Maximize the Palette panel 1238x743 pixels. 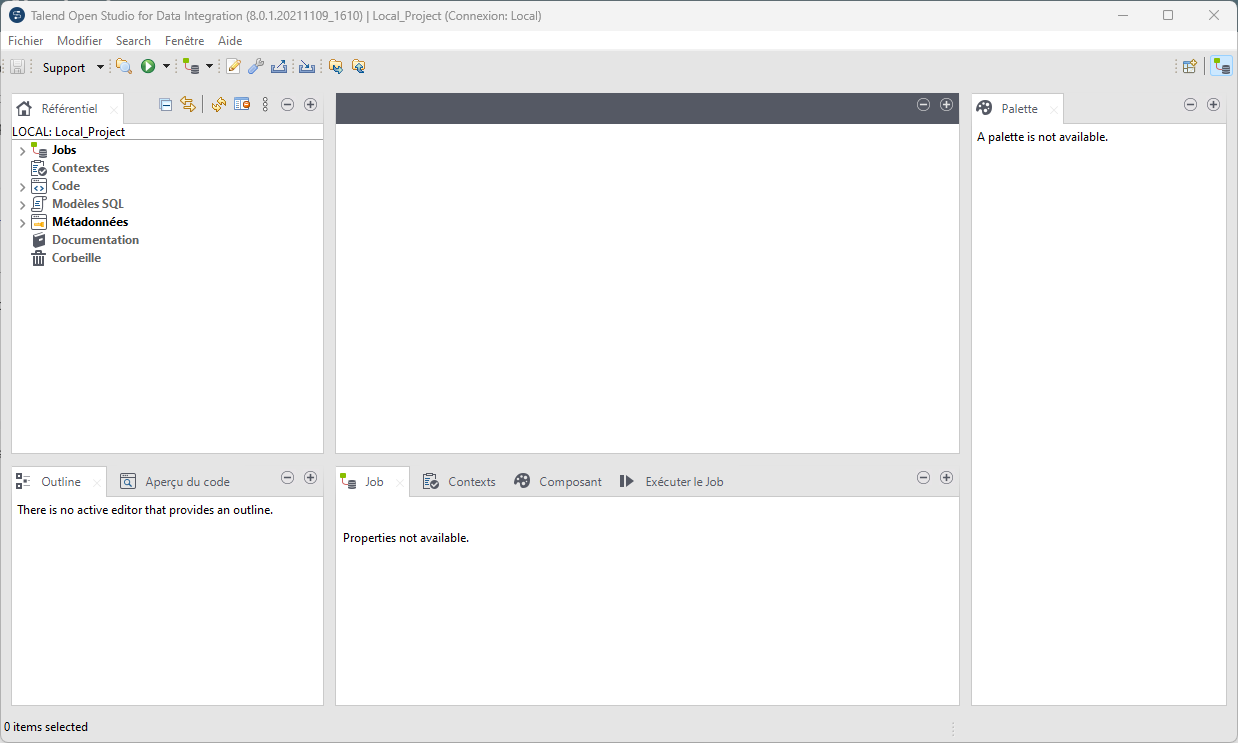click(1213, 104)
